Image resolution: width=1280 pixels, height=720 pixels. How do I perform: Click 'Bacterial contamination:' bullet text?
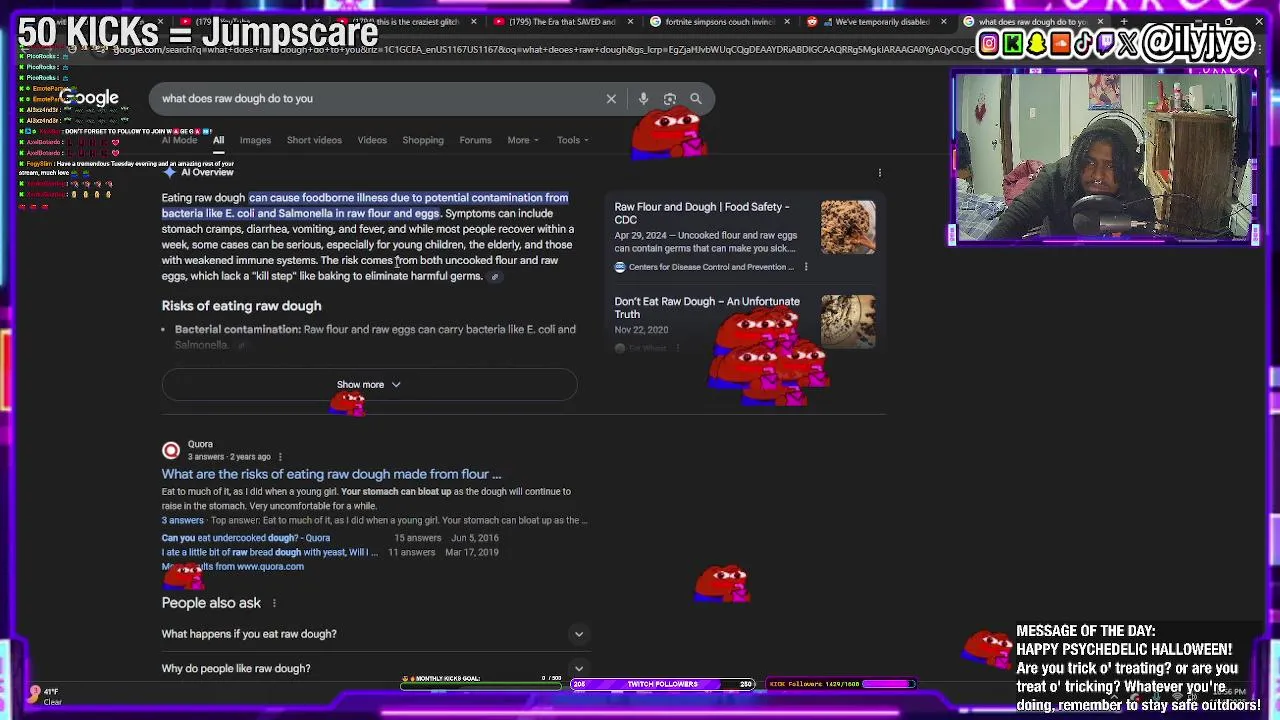(238, 329)
